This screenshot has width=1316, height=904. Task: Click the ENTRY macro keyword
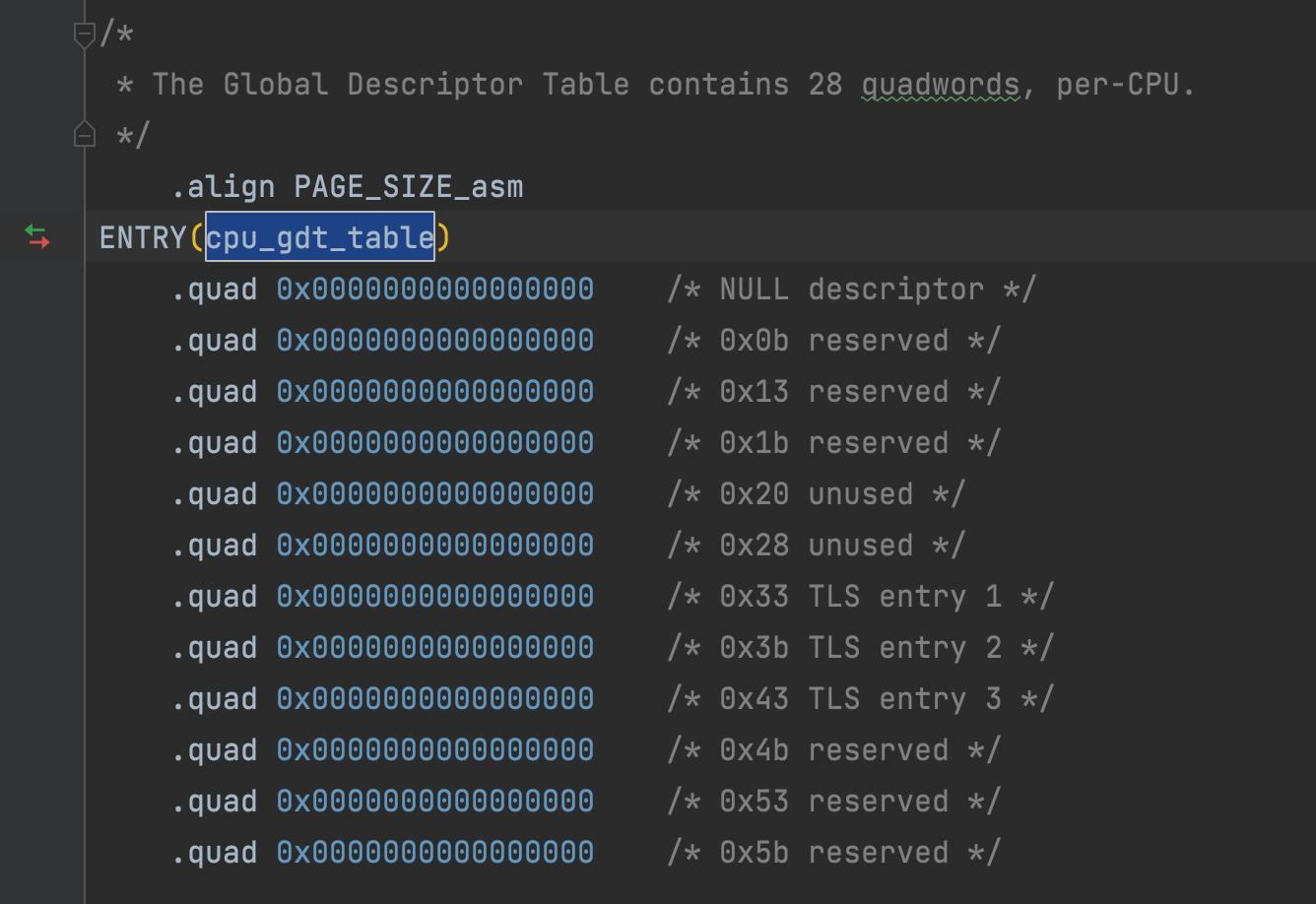[x=143, y=237]
